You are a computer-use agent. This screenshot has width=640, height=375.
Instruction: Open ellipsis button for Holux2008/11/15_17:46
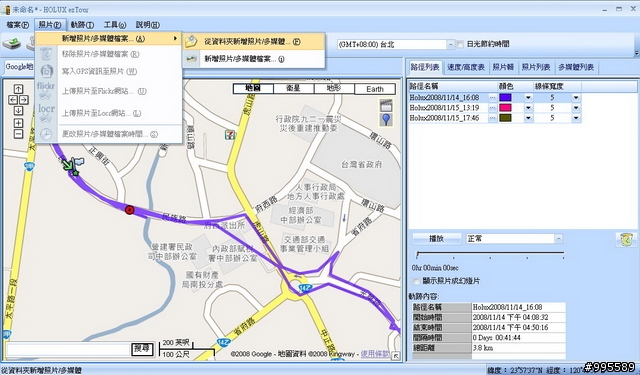coord(493,118)
